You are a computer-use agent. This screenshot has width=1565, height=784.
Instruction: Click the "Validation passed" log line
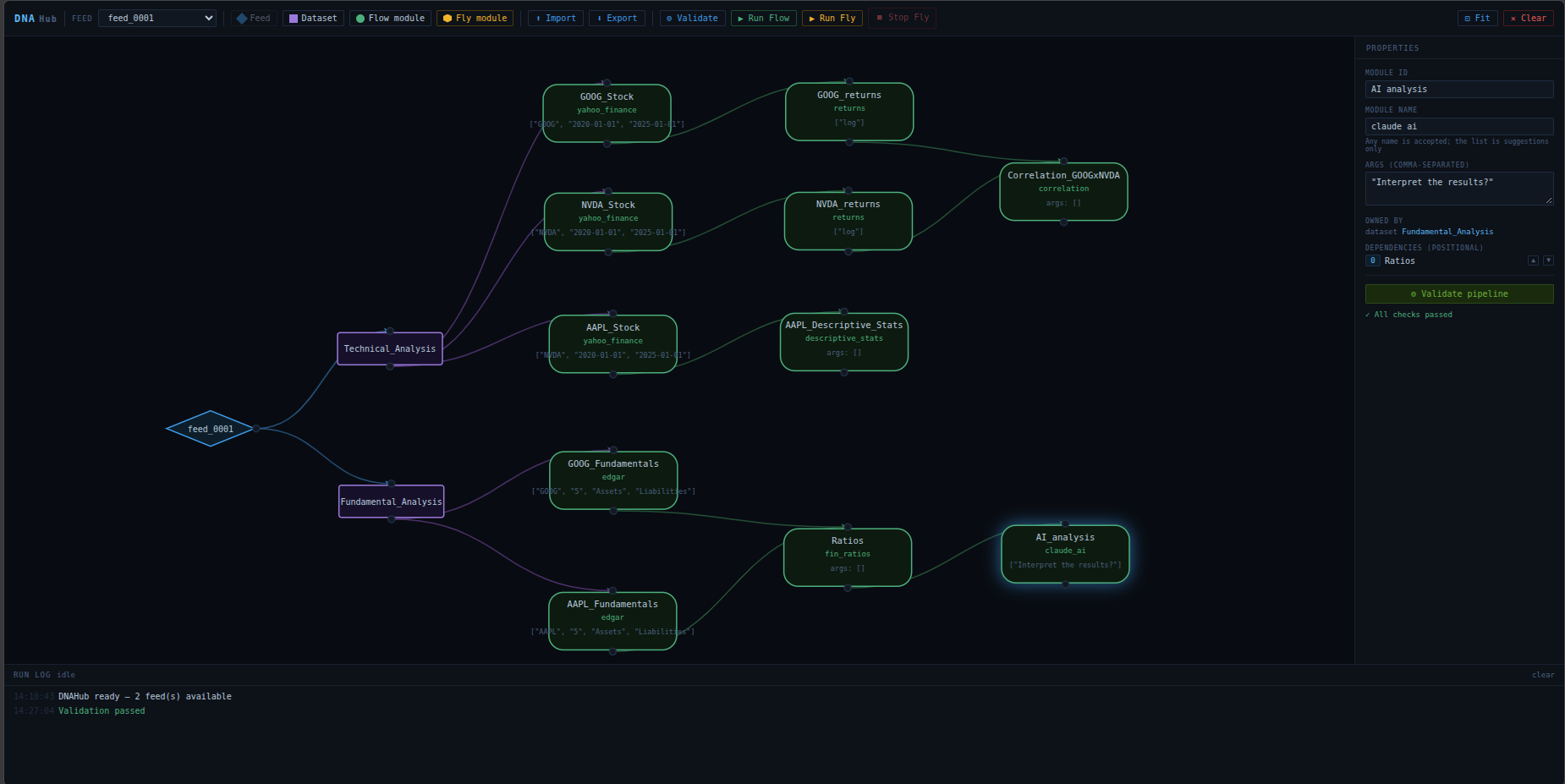(102, 710)
